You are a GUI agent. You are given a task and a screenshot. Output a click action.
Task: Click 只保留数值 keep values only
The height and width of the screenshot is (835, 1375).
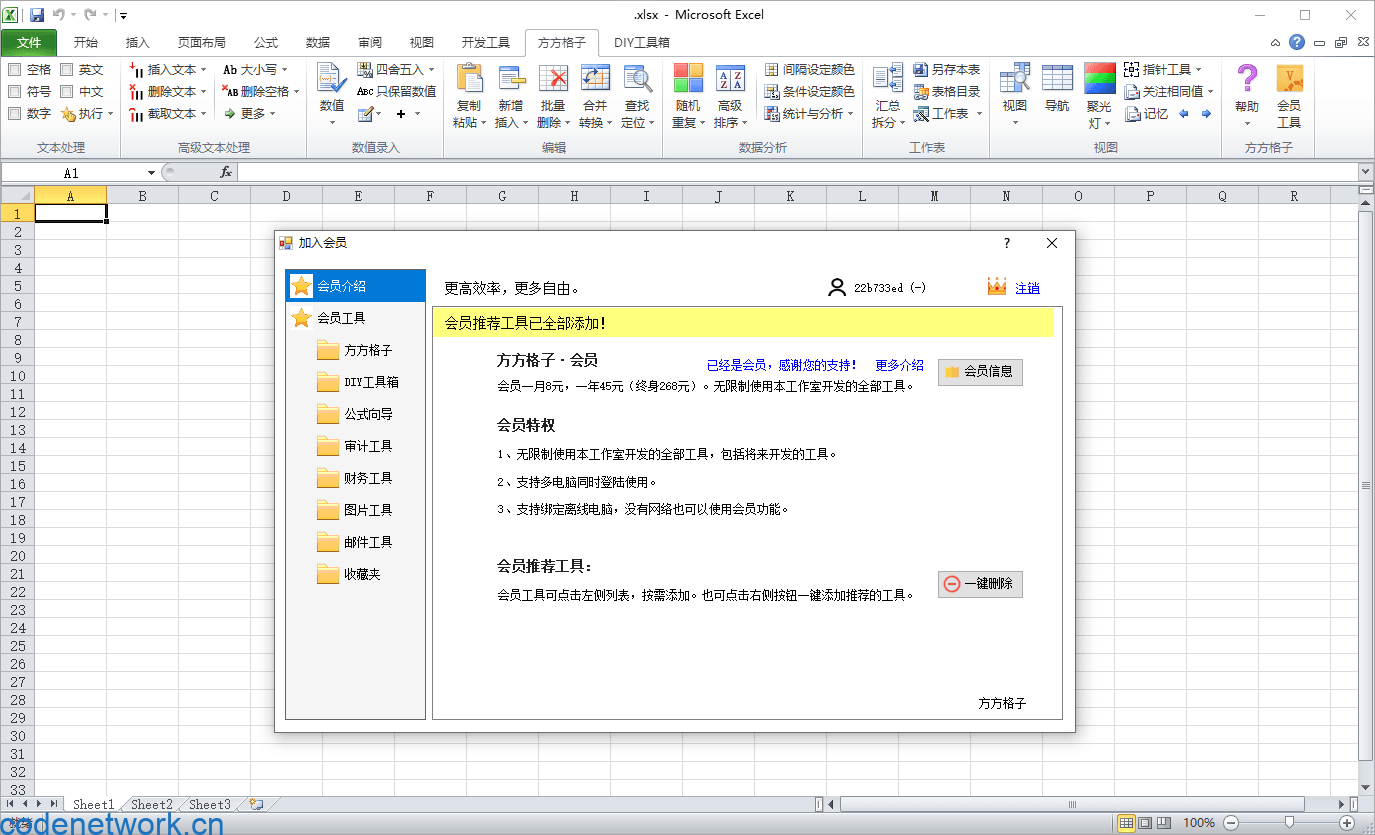397,91
